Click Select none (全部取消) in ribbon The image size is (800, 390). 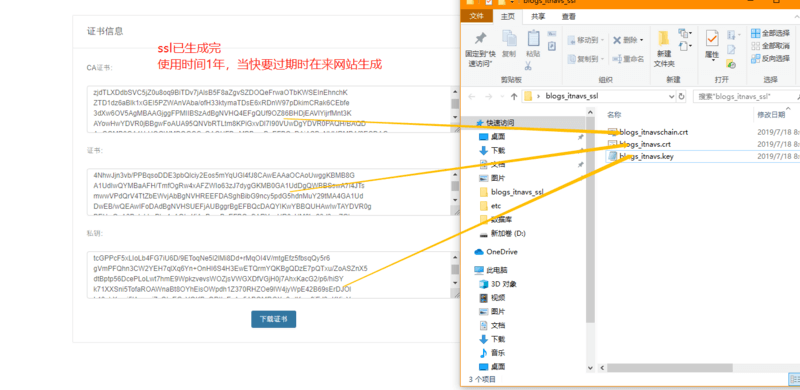click(770, 46)
